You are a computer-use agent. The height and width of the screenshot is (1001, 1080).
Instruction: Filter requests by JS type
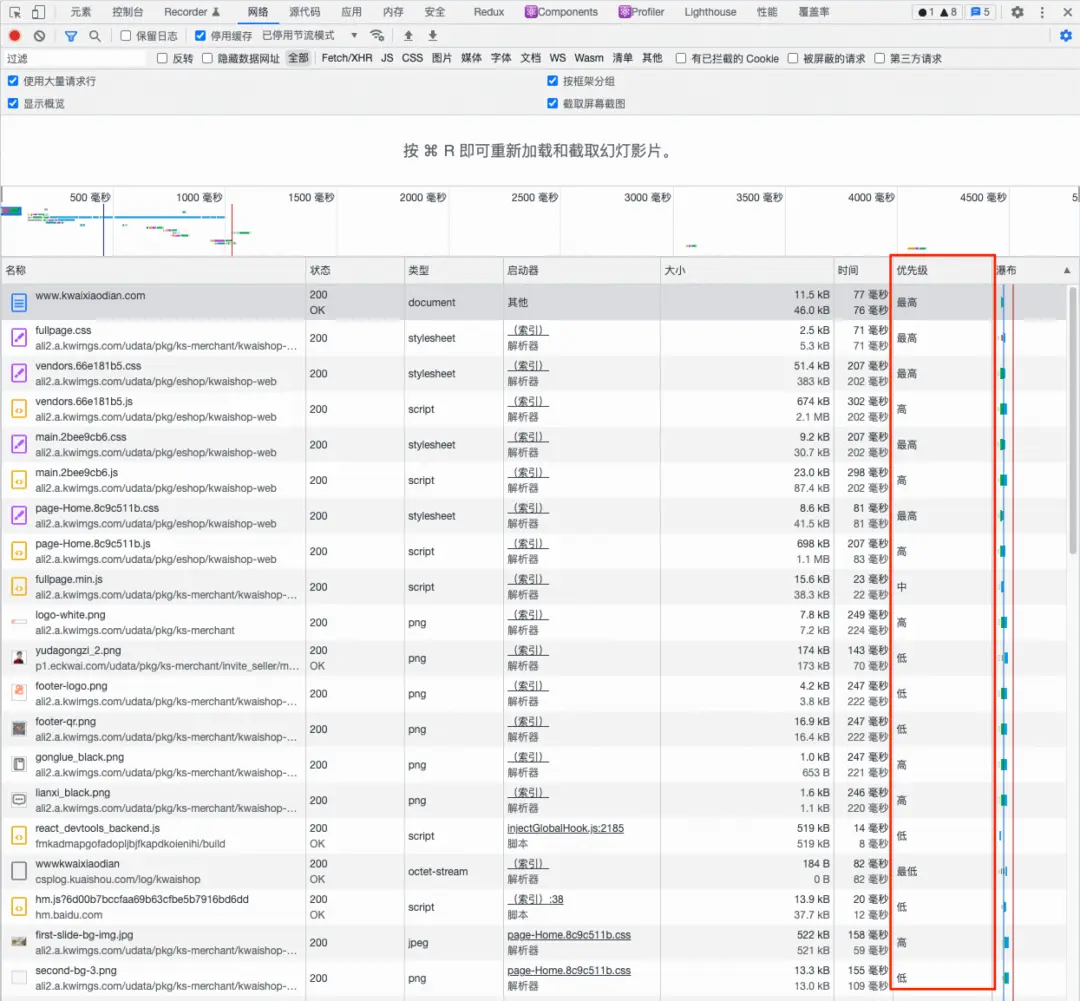[387, 59]
